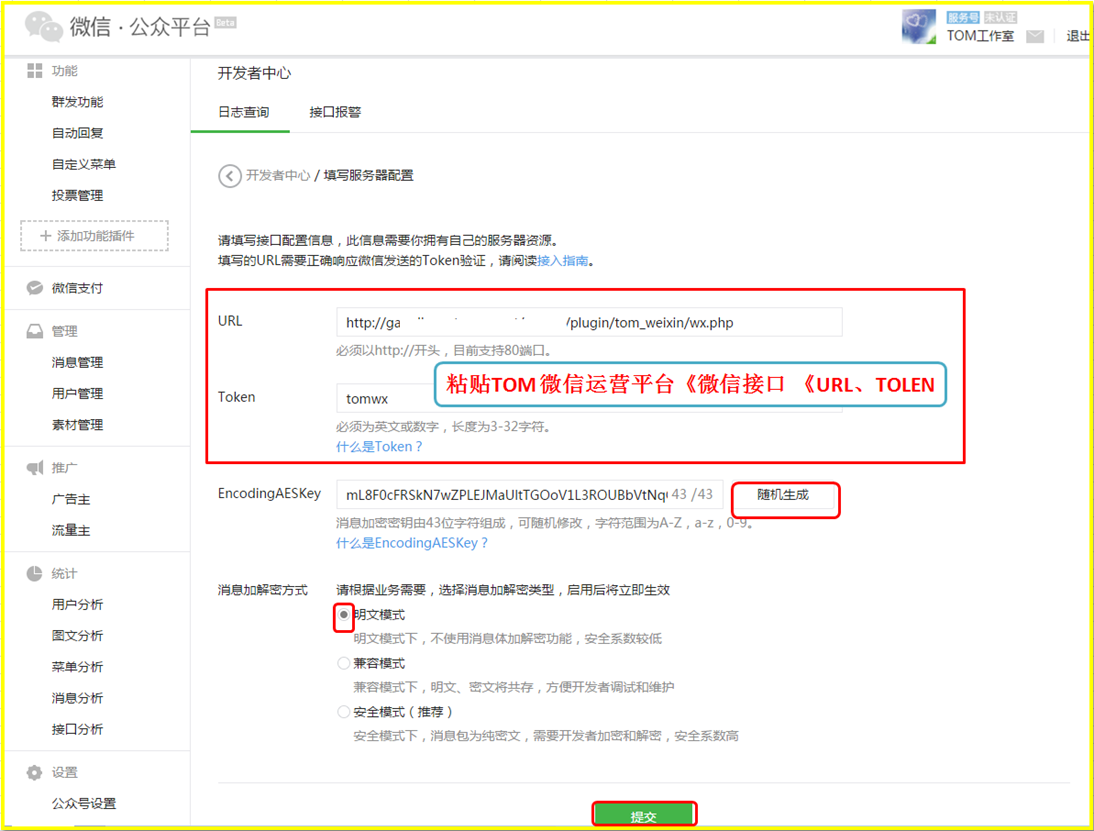Open 菜单分析 in the sidebar
1094x831 pixels.
[77, 667]
